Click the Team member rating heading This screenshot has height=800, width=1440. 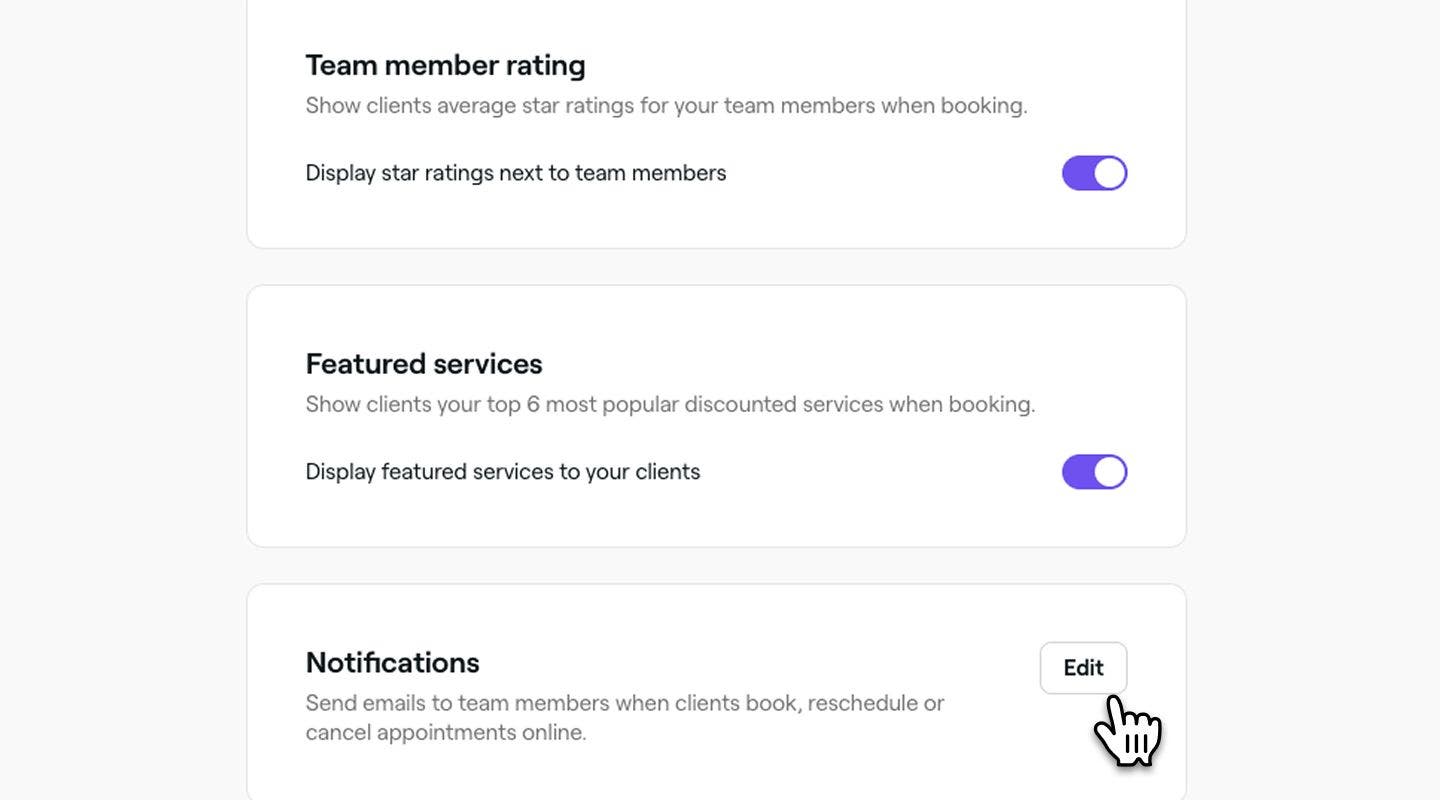click(x=445, y=65)
